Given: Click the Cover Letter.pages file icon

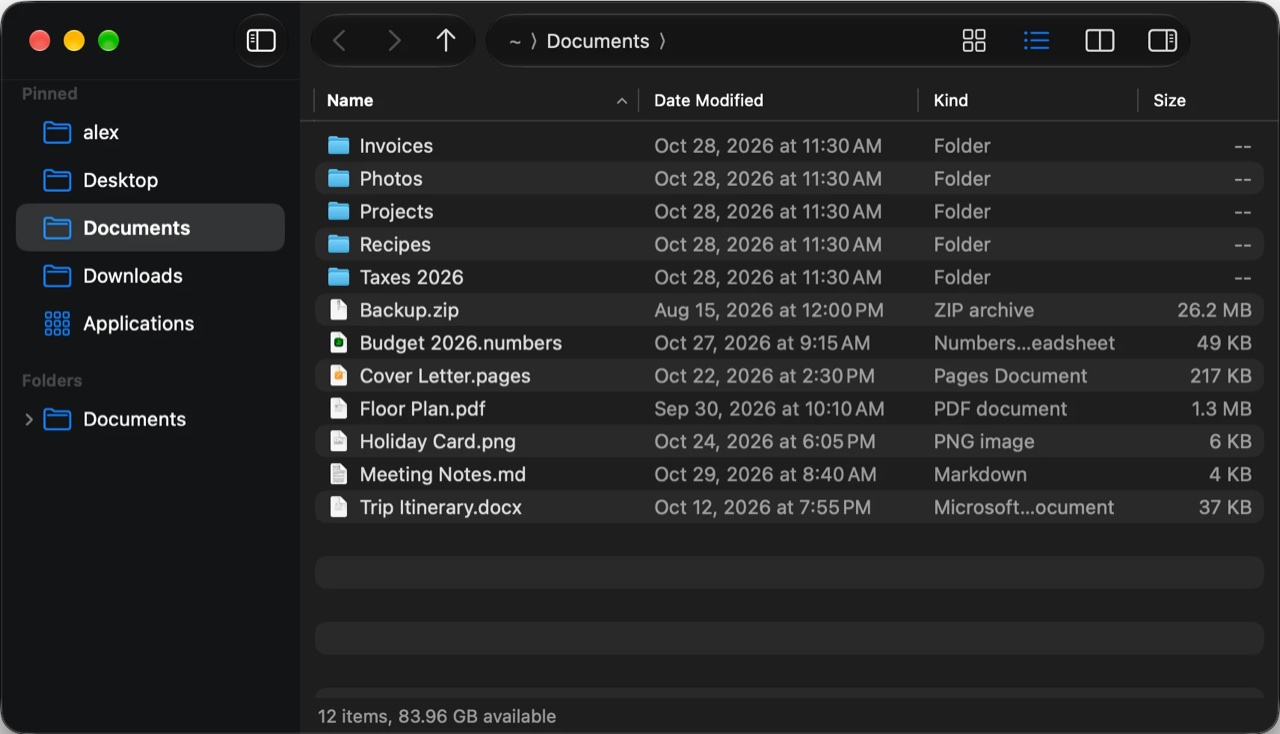Looking at the screenshot, I should pyautogui.click(x=339, y=376).
